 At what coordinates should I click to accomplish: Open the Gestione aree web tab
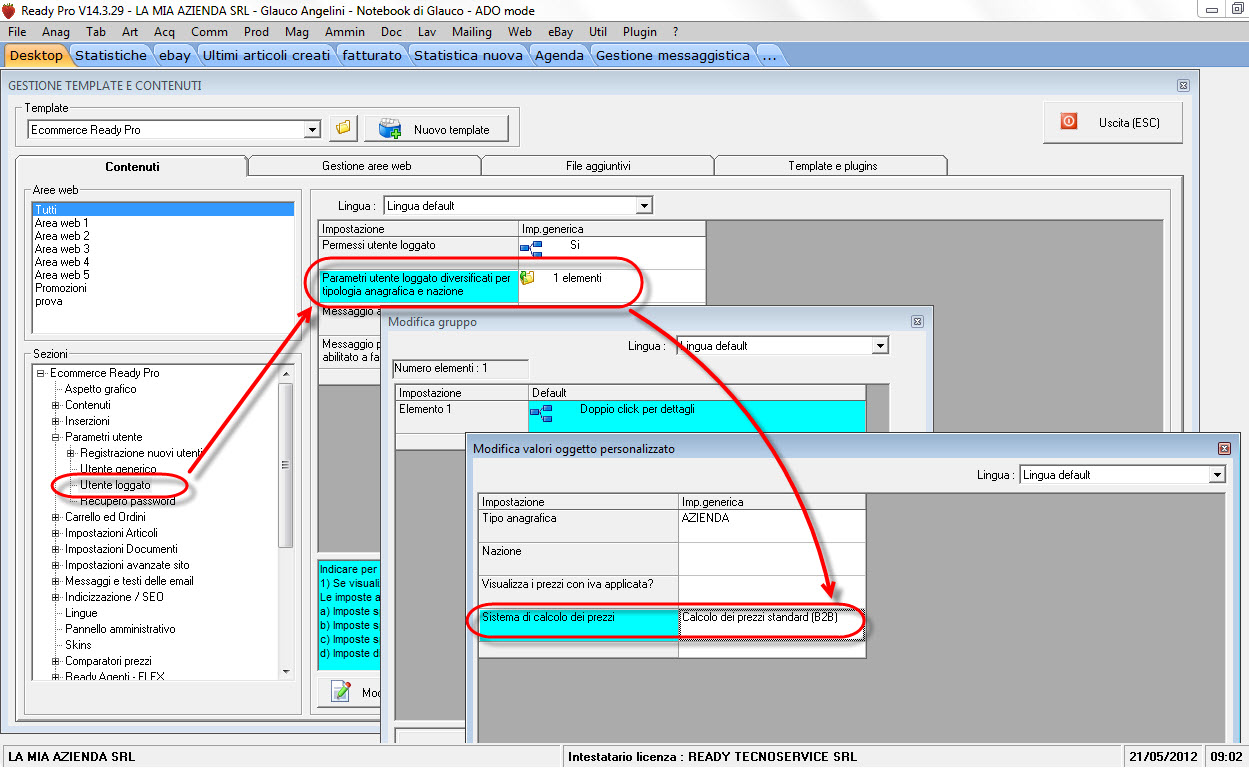click(366, 166)
